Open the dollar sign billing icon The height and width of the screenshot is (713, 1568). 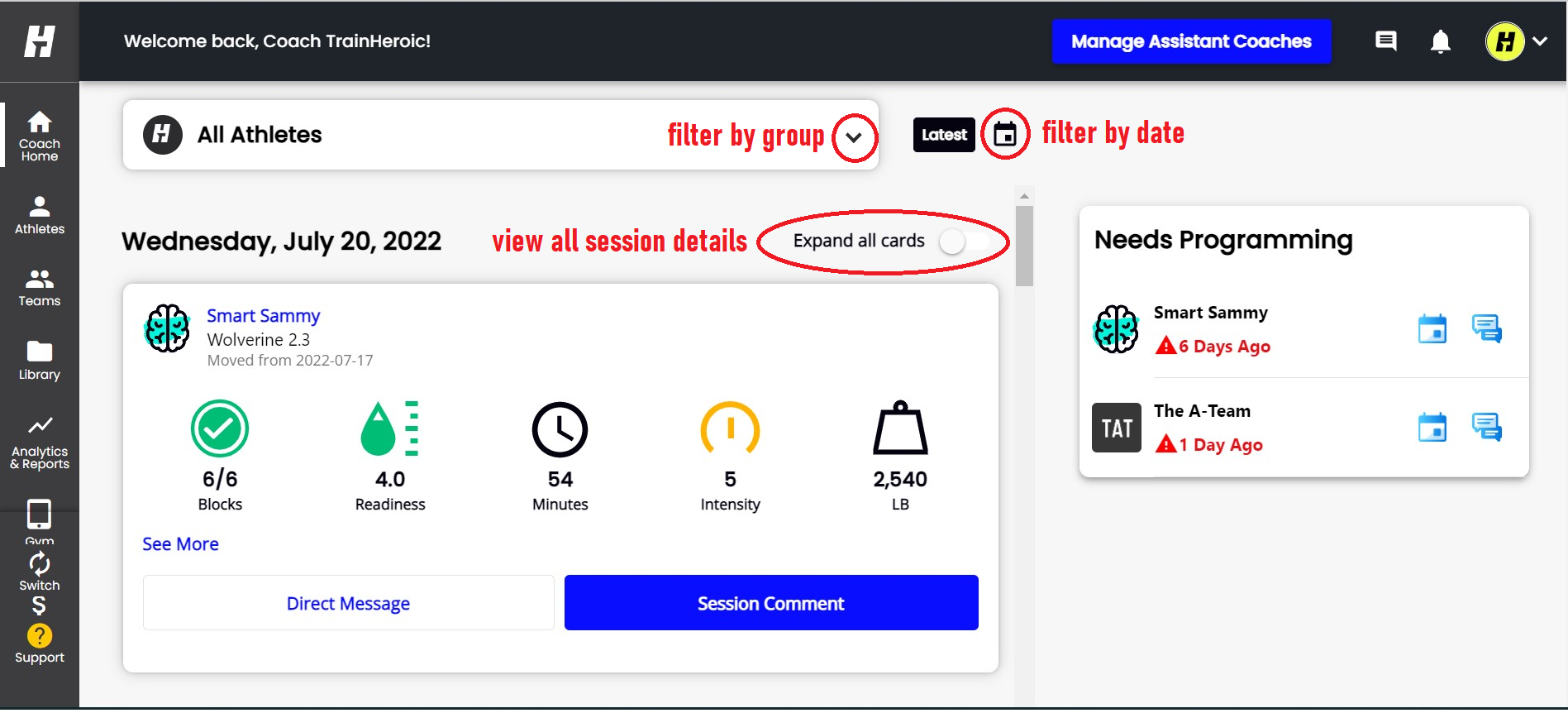[39, 606]
